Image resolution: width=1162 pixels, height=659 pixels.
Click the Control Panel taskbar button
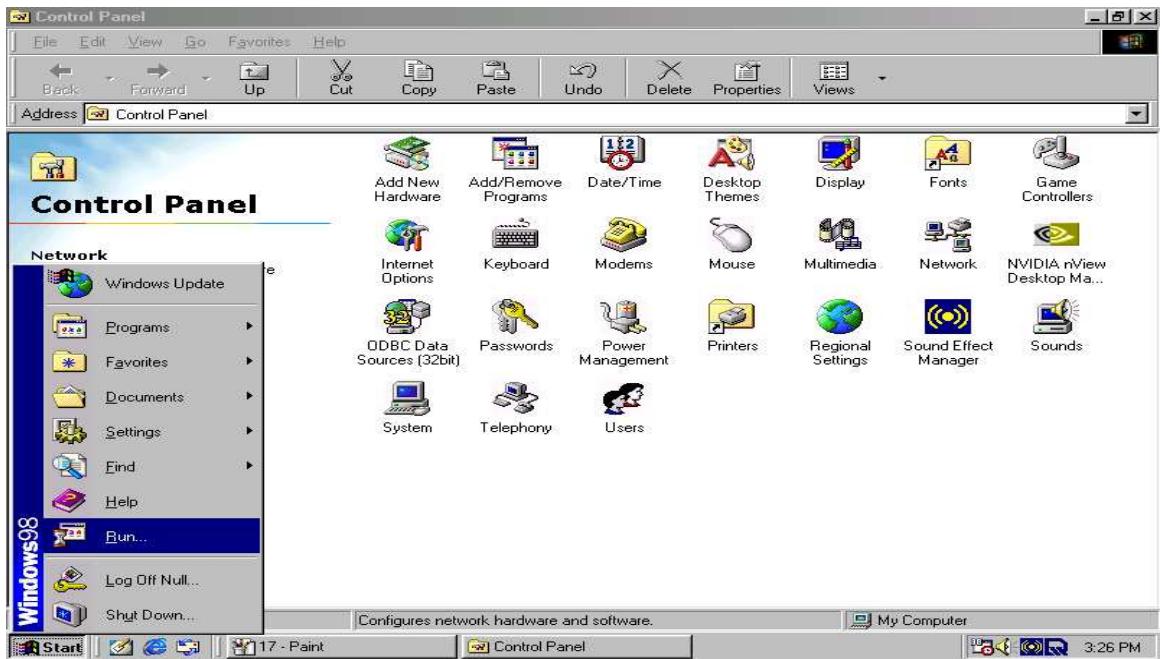575,646
